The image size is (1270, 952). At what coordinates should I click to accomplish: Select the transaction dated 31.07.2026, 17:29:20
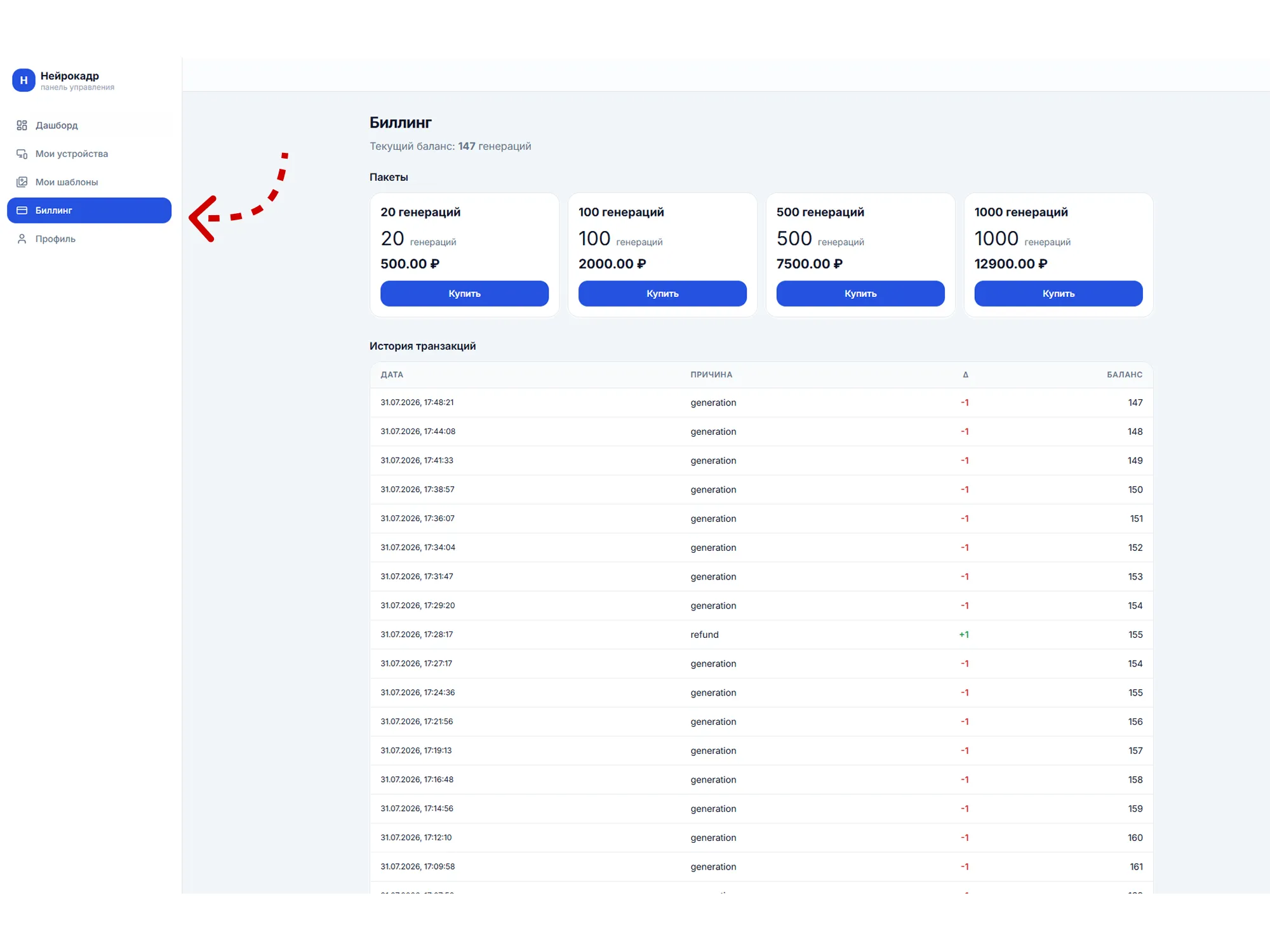(761, 605)
